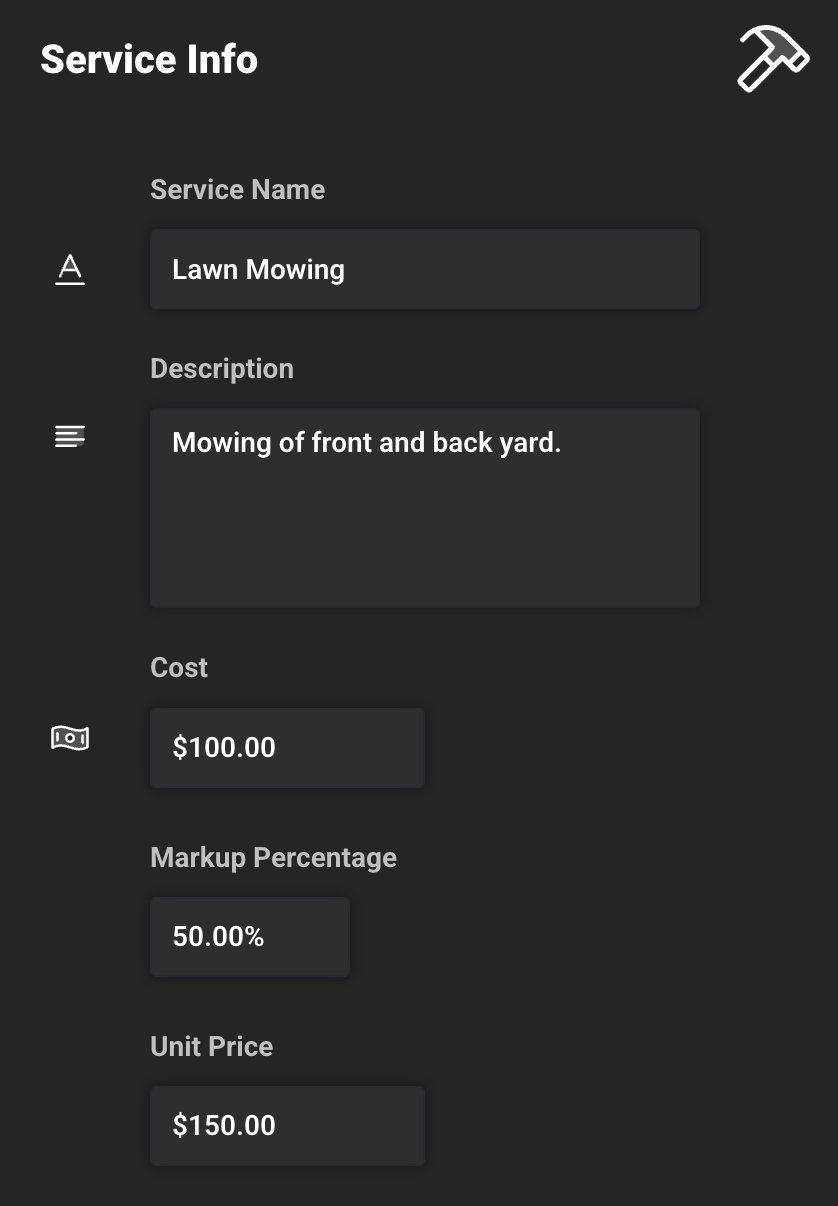Click the 50.00% markup value text

218,937
